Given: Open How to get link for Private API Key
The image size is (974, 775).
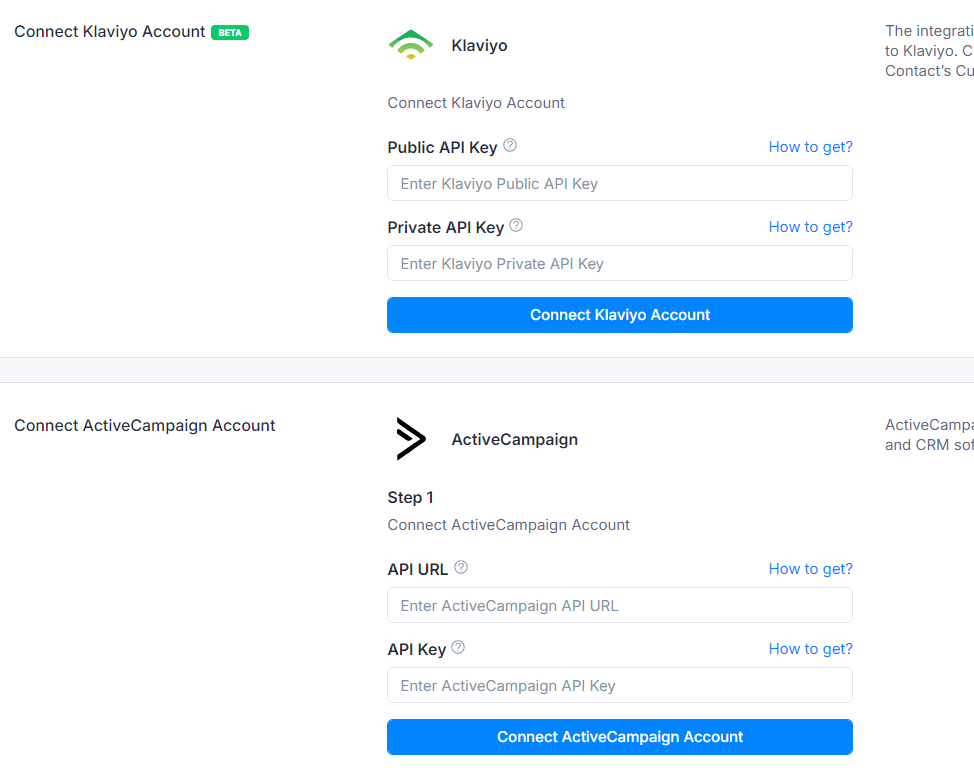Looking at the screenshot, I should point(811,227).
